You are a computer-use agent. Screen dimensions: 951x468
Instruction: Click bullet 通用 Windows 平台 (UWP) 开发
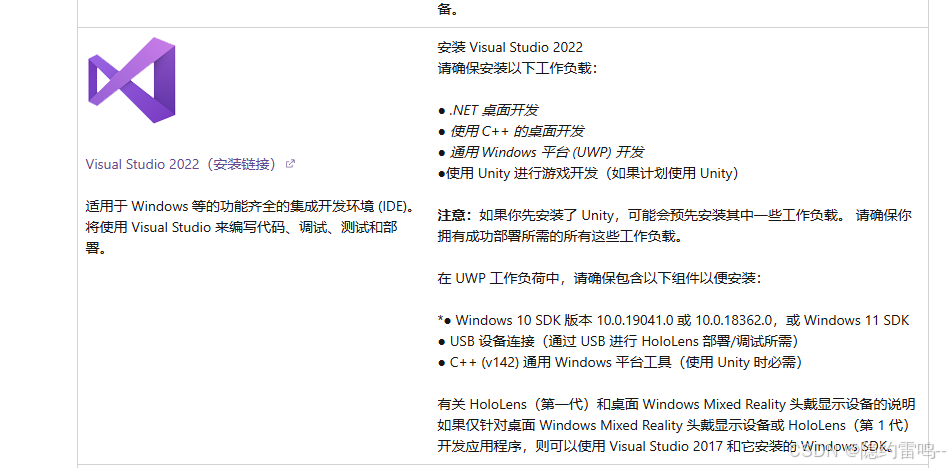[541, 152]
